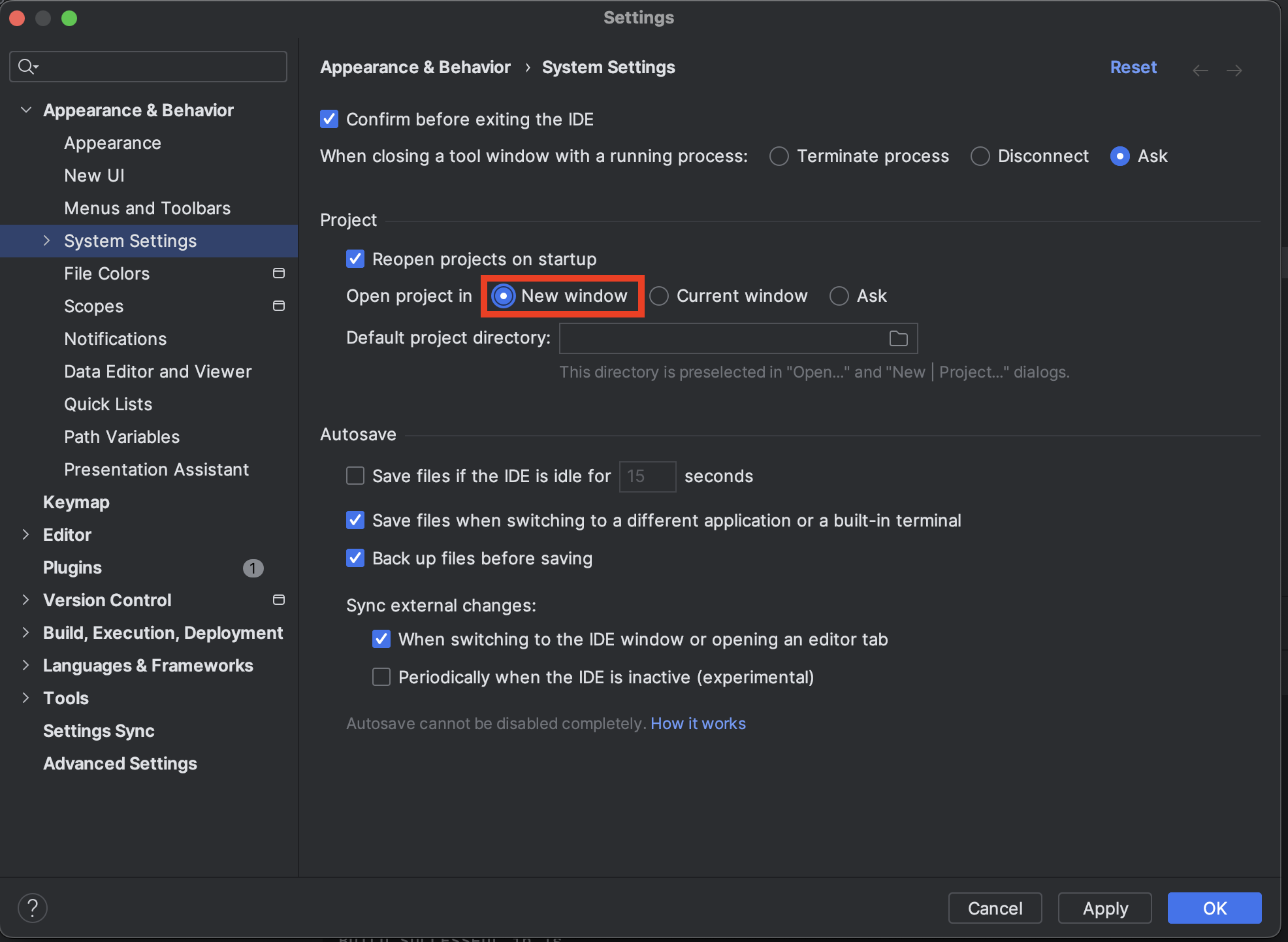Click the forward navigation arrow
The width and height of the screenshot is (1288, 942).
click(1234, 70)
